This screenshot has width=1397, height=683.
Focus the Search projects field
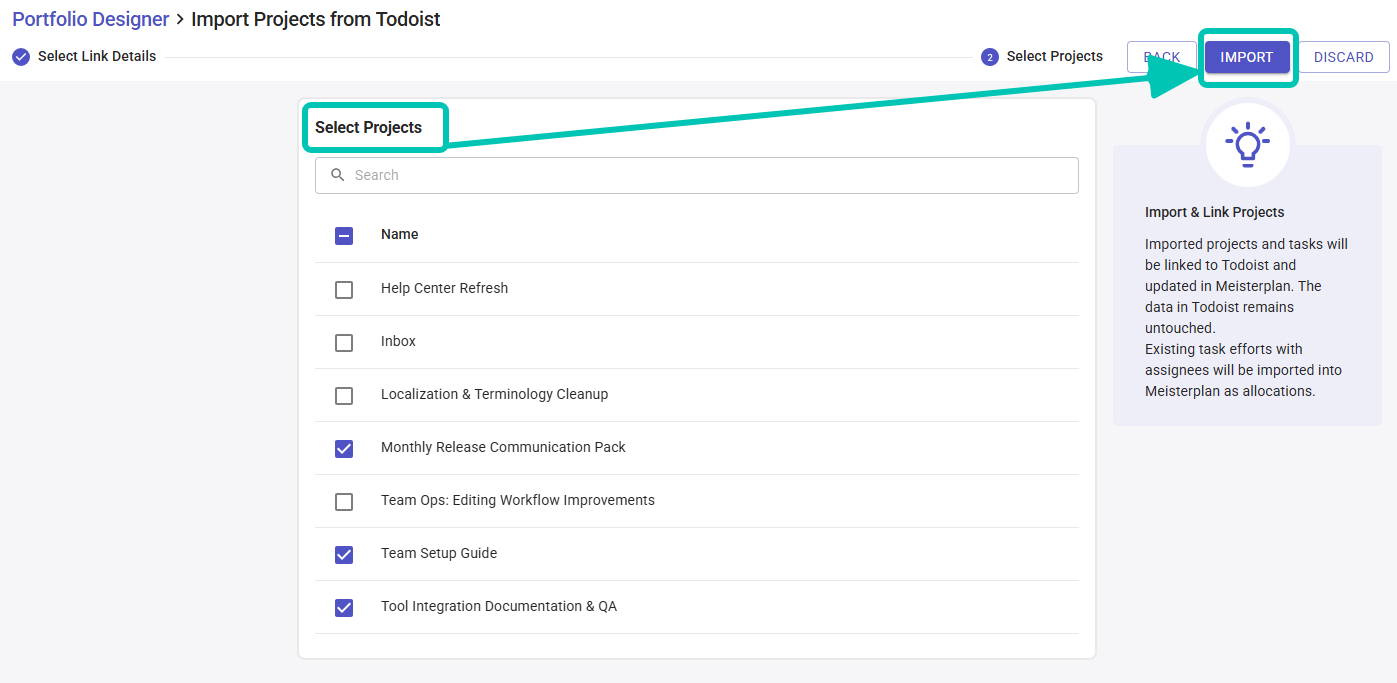[697, 175]
